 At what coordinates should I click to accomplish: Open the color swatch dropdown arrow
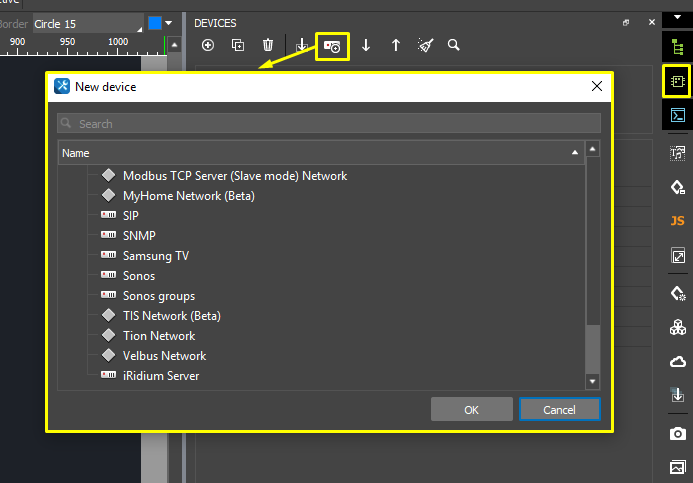click(x=169, y=23)
